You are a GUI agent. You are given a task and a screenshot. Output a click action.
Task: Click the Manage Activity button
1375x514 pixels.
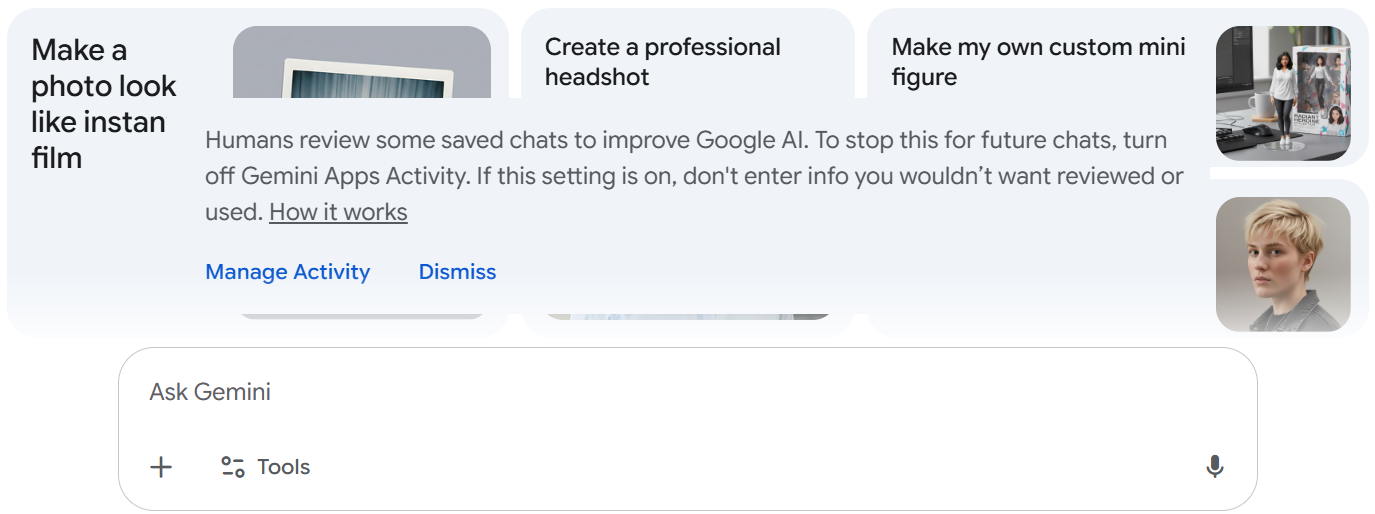point(287,272)
